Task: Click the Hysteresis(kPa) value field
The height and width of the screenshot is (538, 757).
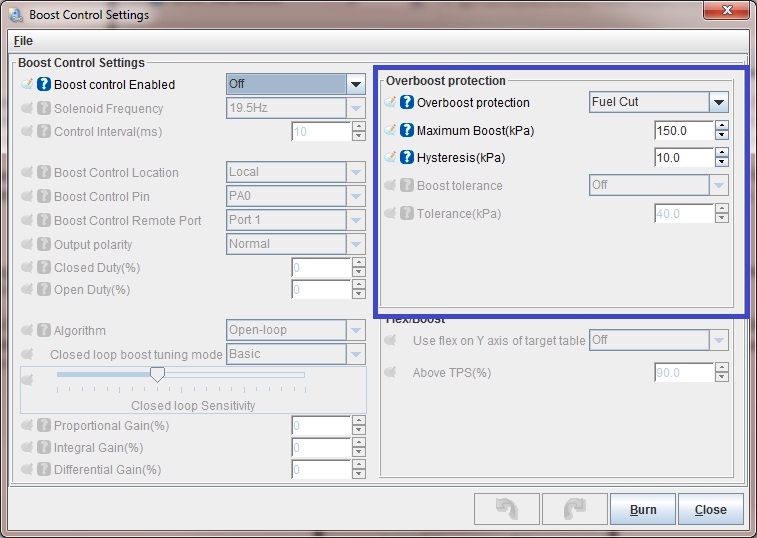Action: pyautogui.click(x=683, y=158)
